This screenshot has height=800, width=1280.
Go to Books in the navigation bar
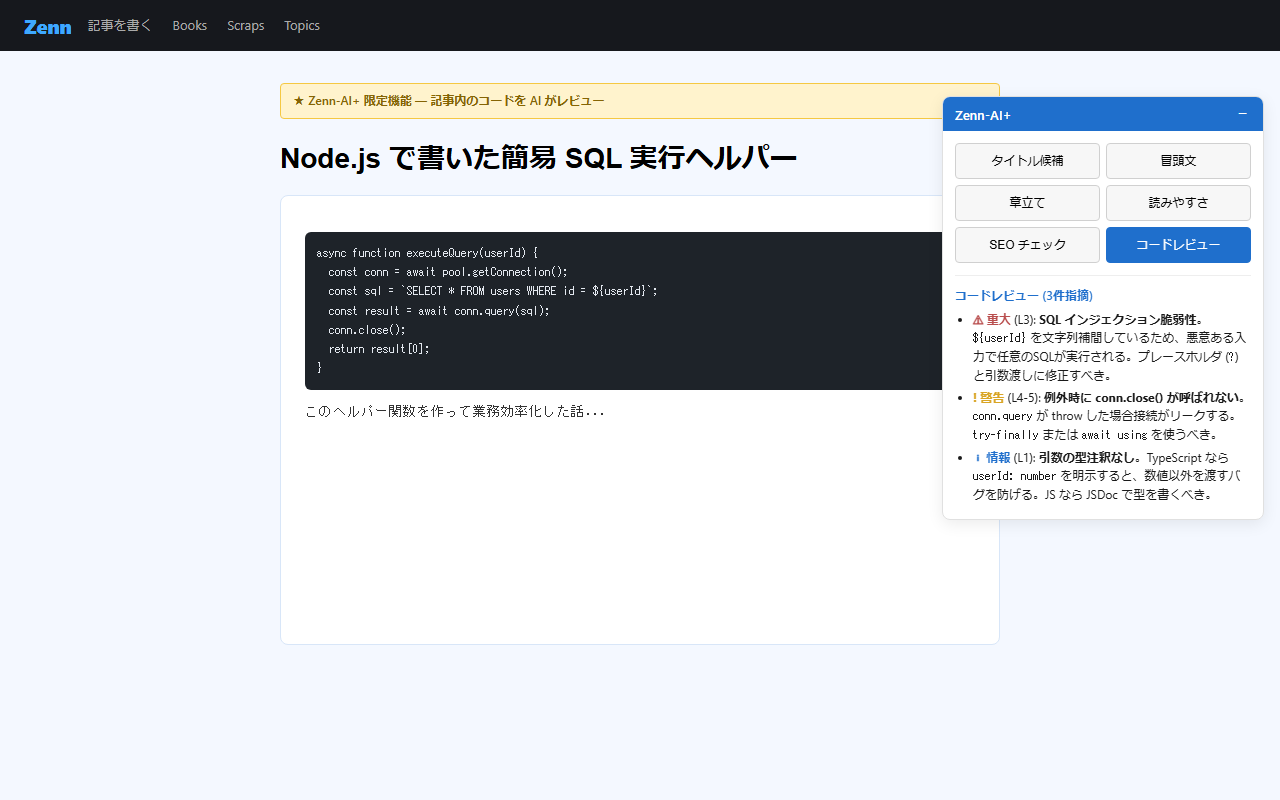tap(190, 26)
